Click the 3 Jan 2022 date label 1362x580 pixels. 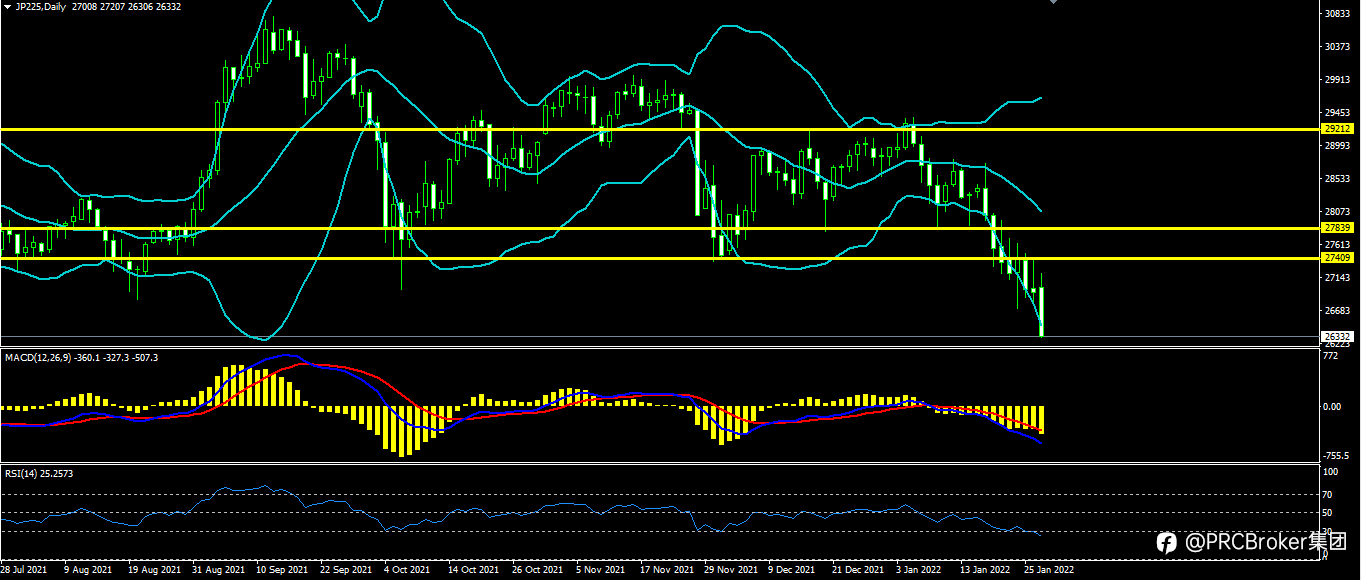919,570
